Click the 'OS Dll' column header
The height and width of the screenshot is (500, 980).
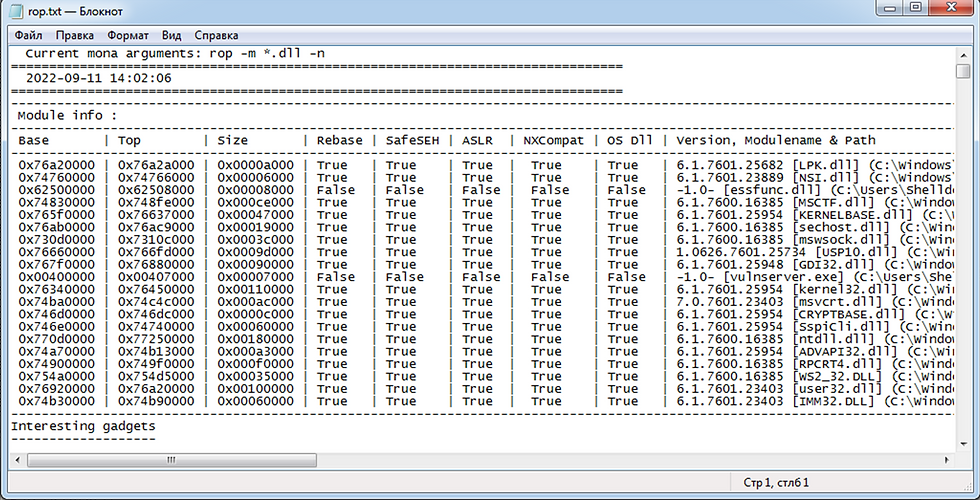pos(630,141)
